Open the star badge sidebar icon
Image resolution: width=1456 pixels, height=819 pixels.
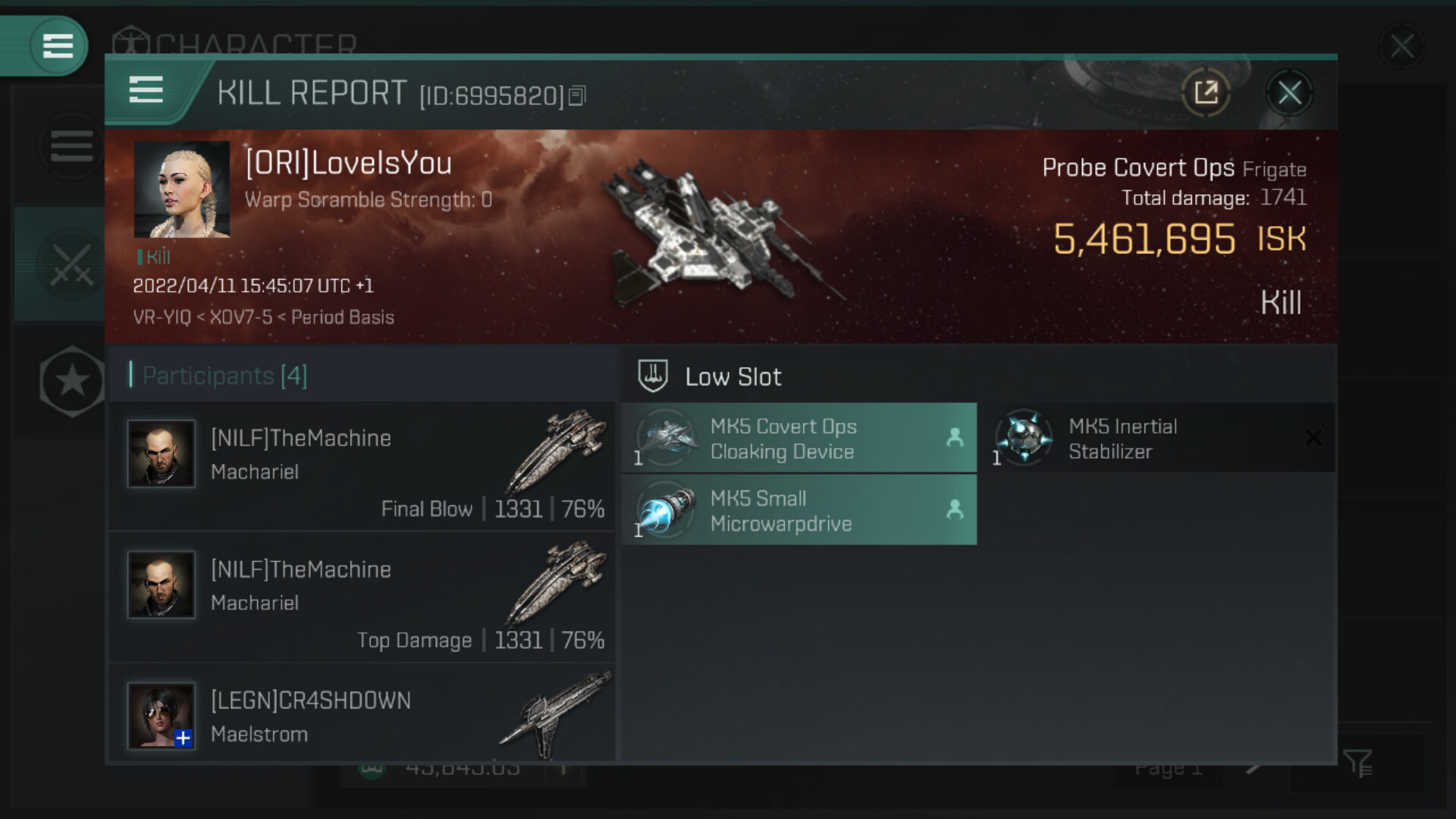tap(72, 381)
